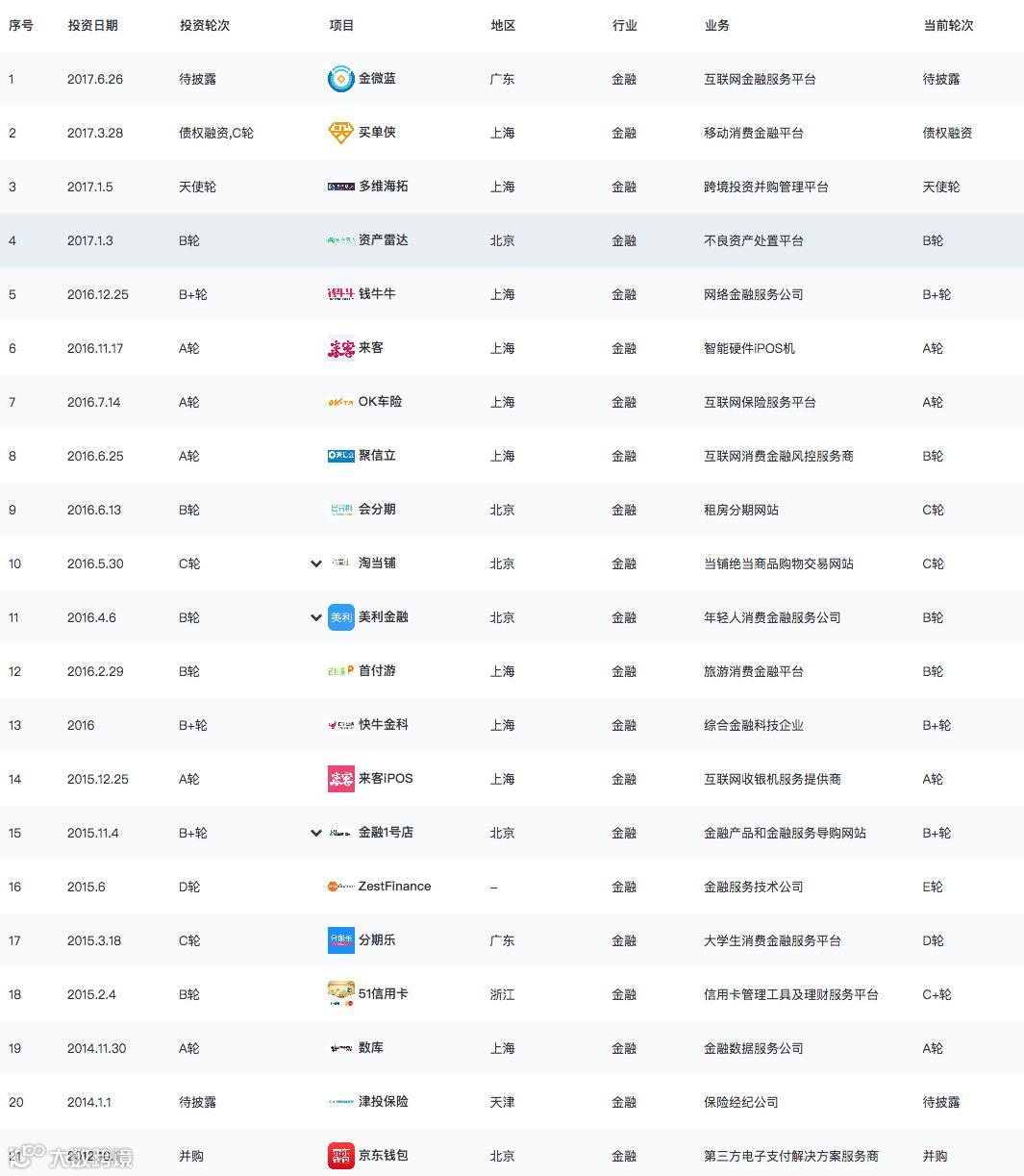Click the 分期乐 logo icon
1024x1176 pixels.
click(341, 940)
